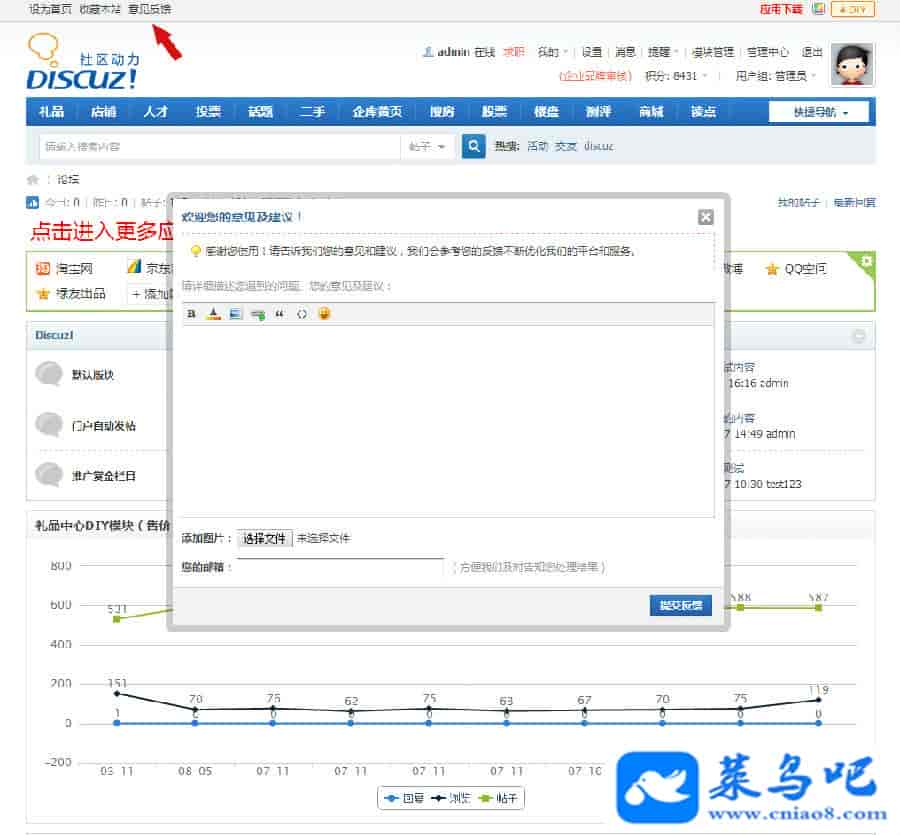This screenshot has width=900, height=835.
Task: Open the 绿友出品 star shortcut
Action: pyautogui.click(x=43, y=294)
